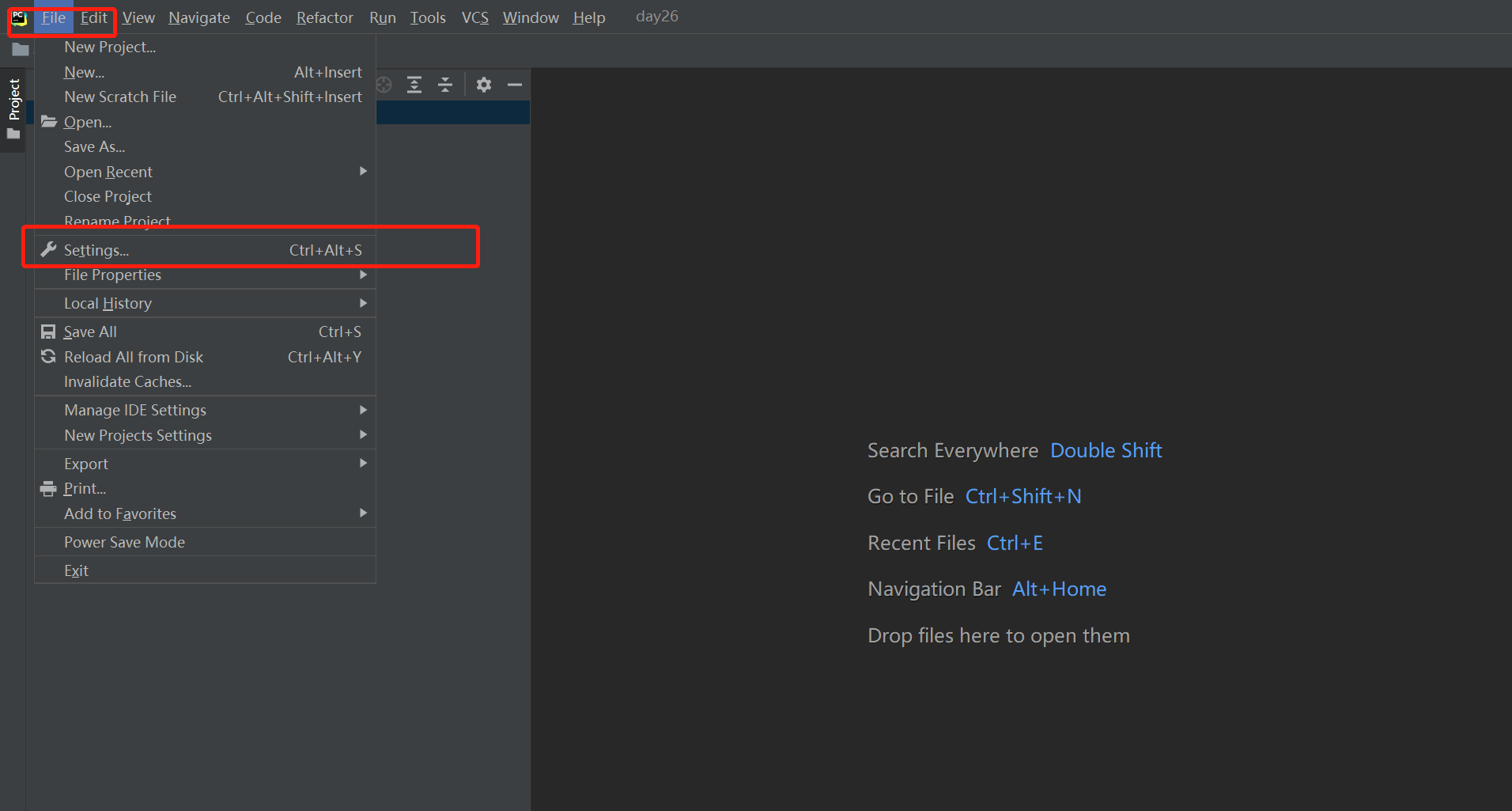Click Exit at bottom of File menu
The height and width of the screenshot is (811, 1512).
[x=76, y=570]
